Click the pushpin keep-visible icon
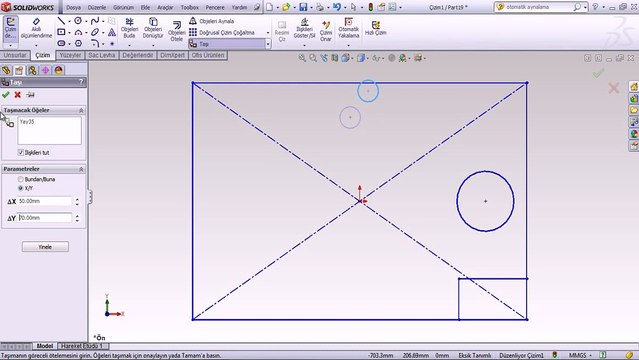This screenshot has height=360, width=639. click(30, 95)
